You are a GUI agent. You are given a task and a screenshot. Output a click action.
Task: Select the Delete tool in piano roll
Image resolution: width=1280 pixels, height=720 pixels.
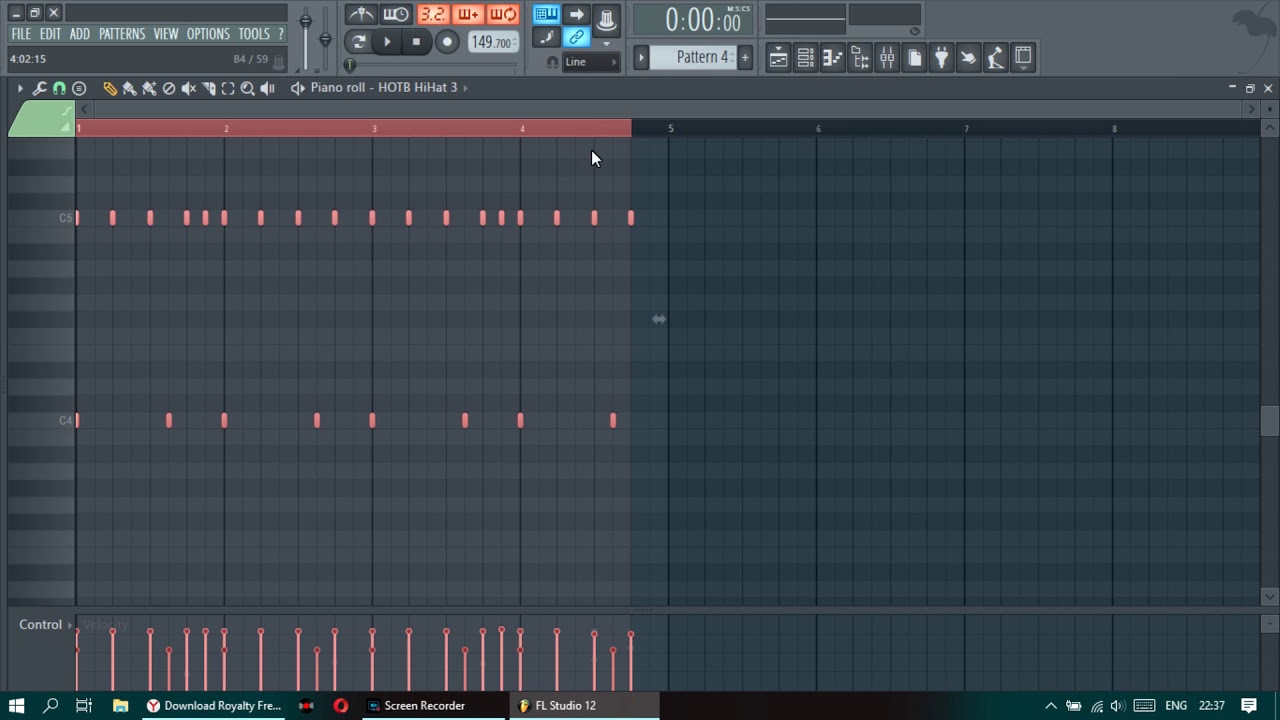click(x=169, y=88)
